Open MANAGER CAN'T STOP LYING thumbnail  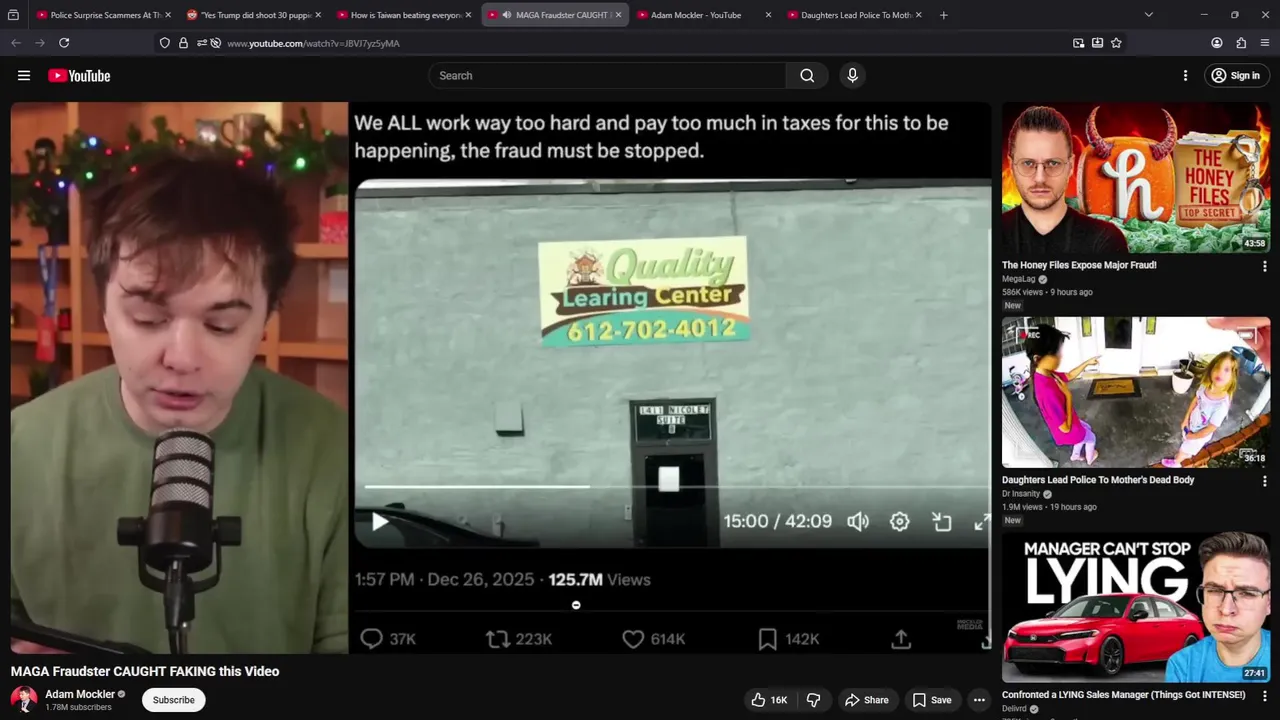coord(1136,607)
